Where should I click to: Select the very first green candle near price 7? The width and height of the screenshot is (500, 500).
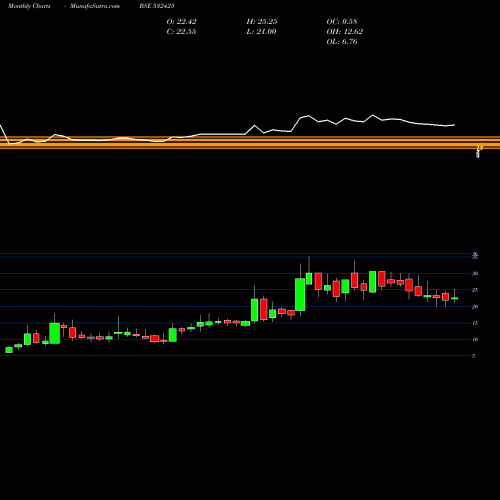9,350
